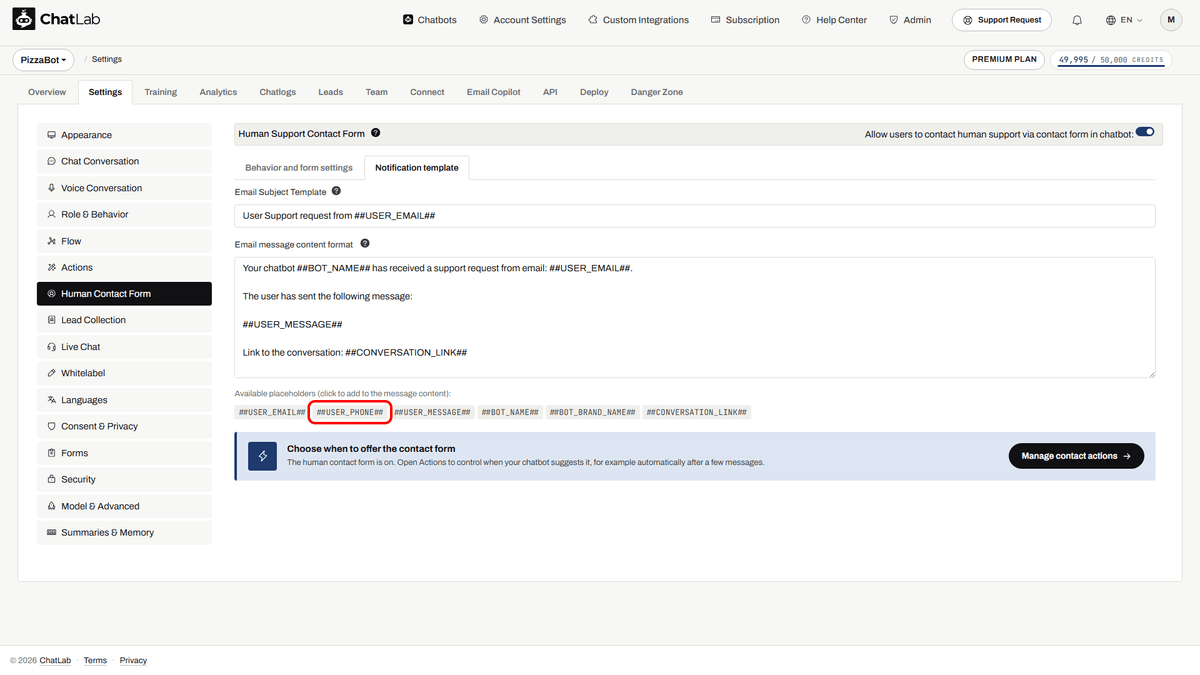This screenshot has width=1200, height=675.
Task: Click help icon beside Human Support Contact Form
Action: pyautogui.click(x=375, y=133)
